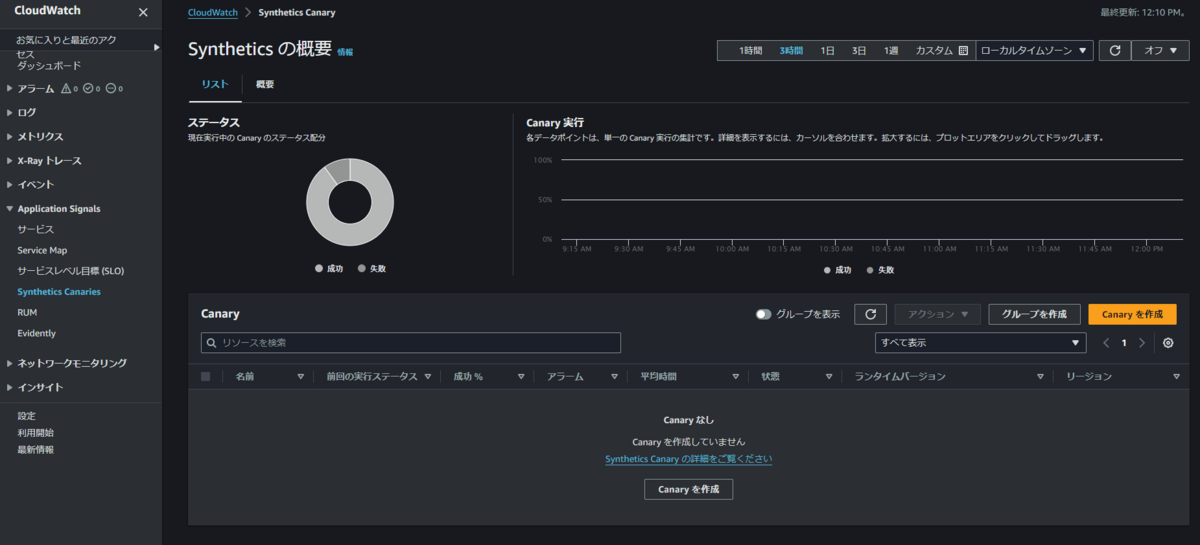This screenshot has height=545, width=1200.
Task: Expand the アラーム sidebar section
Action: (9, 89)
